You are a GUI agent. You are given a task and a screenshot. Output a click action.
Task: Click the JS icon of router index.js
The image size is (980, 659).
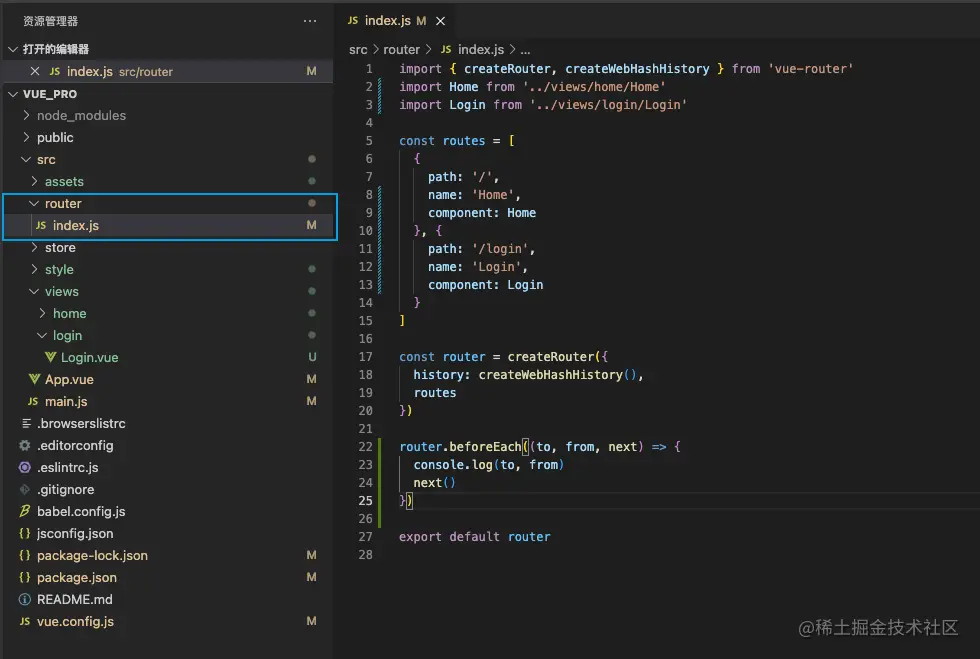[x=41, y=225]
